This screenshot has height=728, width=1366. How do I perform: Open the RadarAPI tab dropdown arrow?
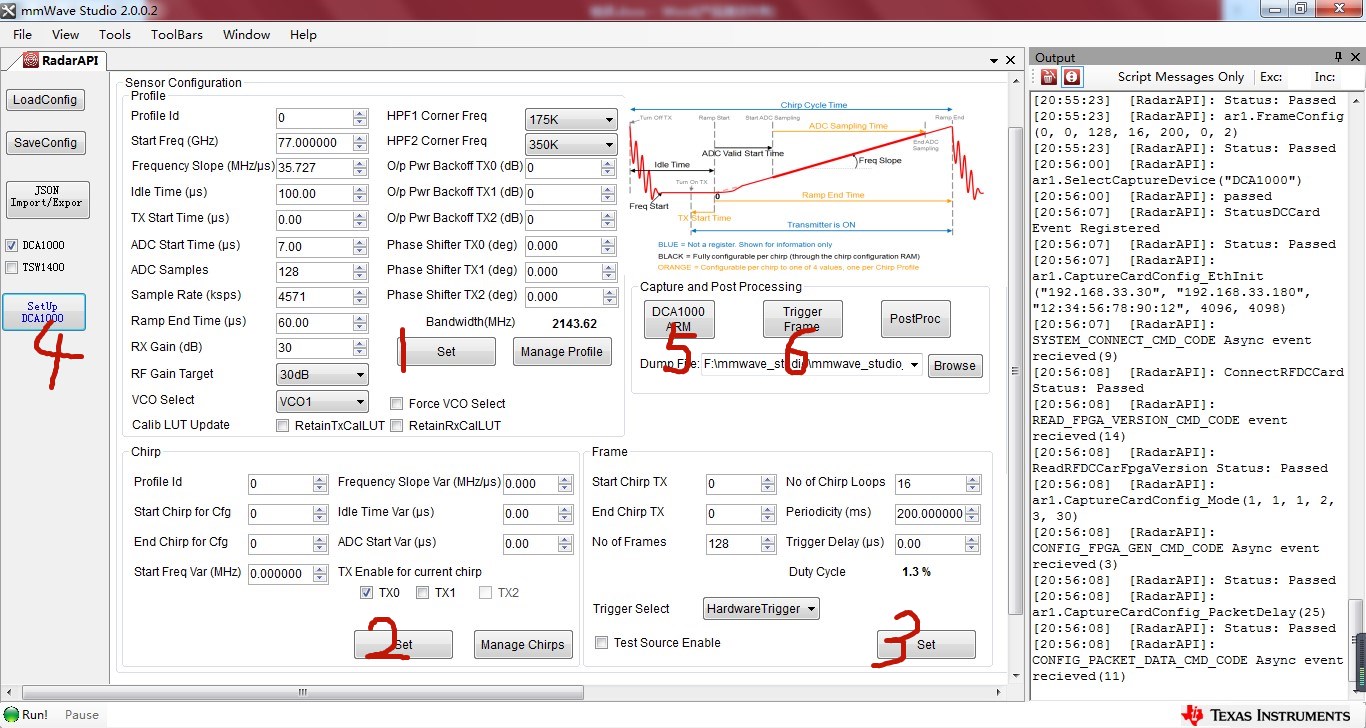pyautogui.click(x=994, y=60)
